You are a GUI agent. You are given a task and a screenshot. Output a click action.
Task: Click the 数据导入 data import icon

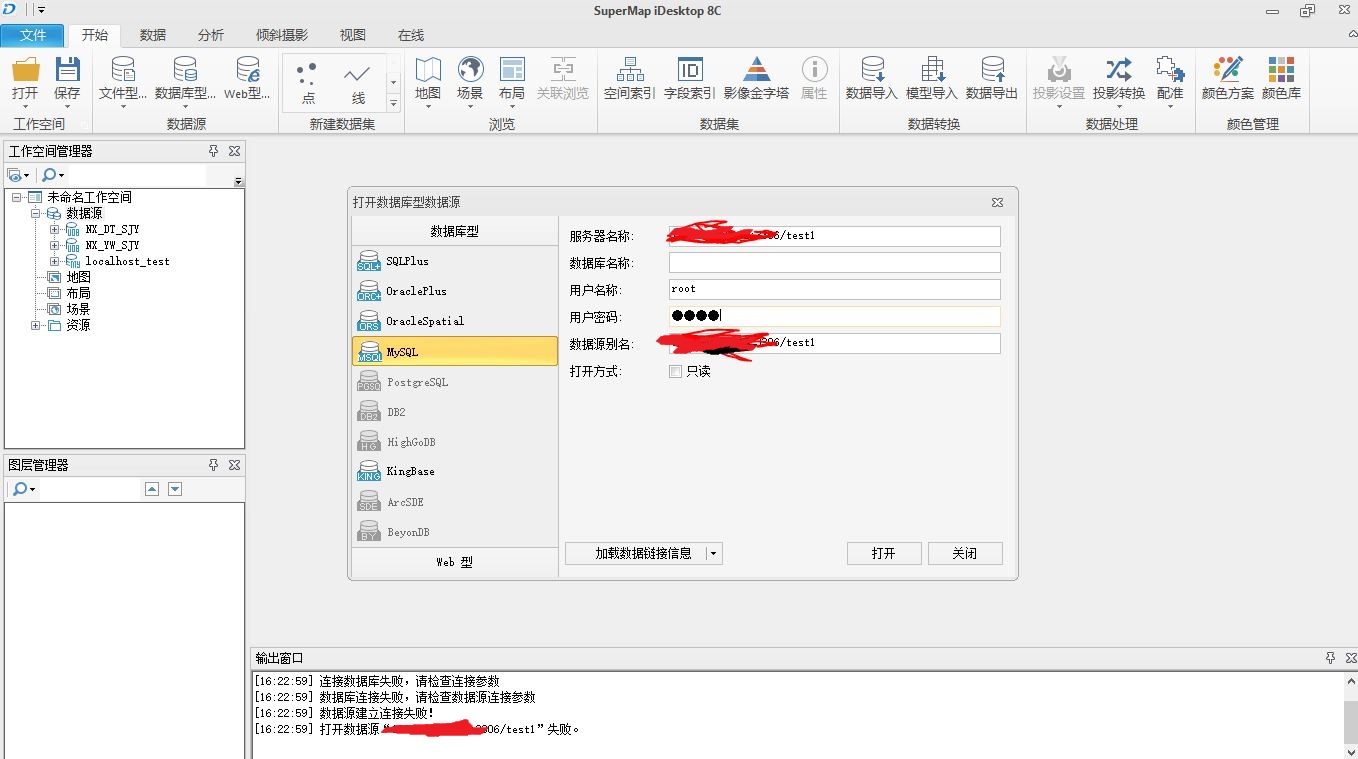872,70
